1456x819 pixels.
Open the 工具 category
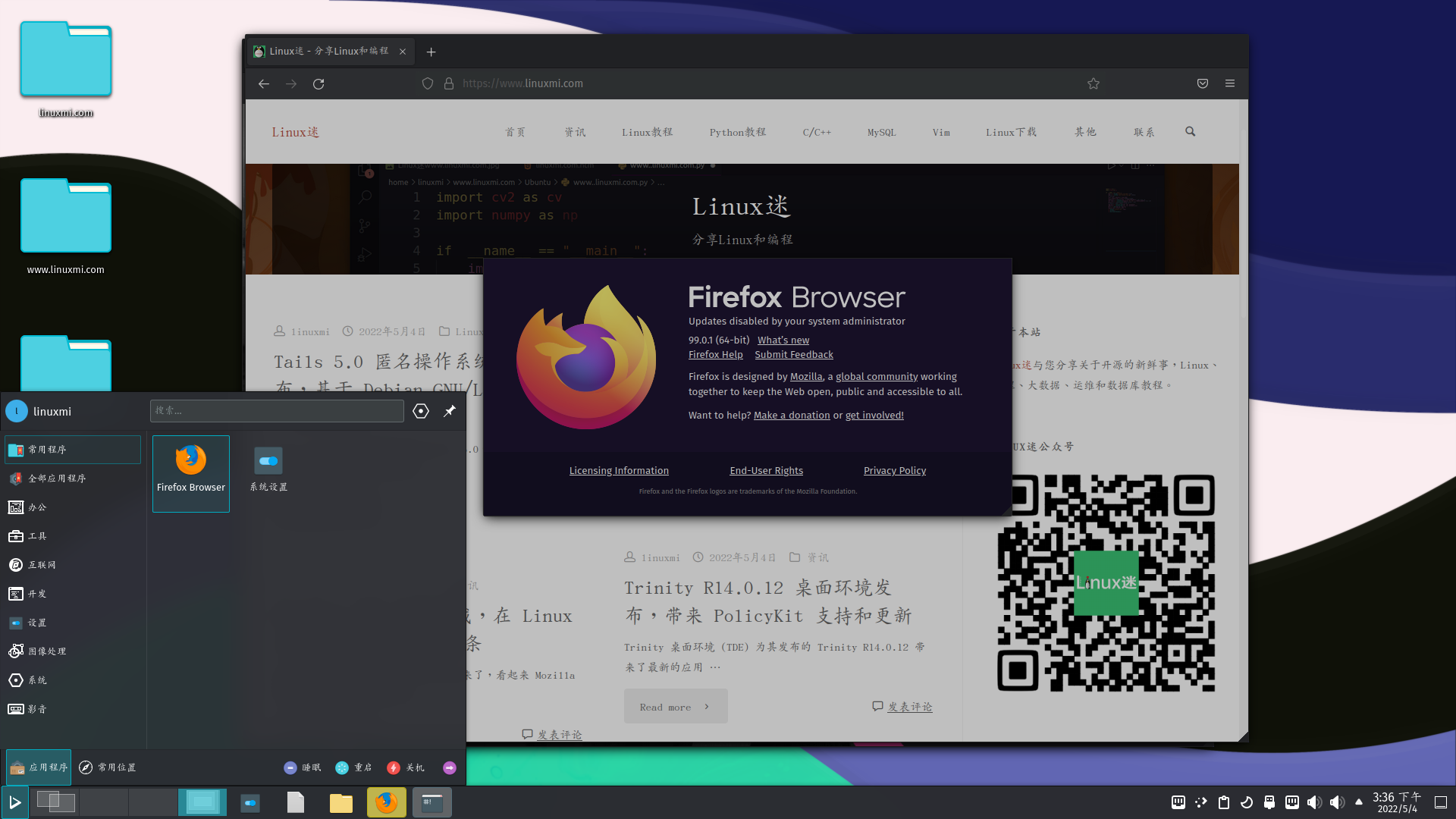coord(73,536)
